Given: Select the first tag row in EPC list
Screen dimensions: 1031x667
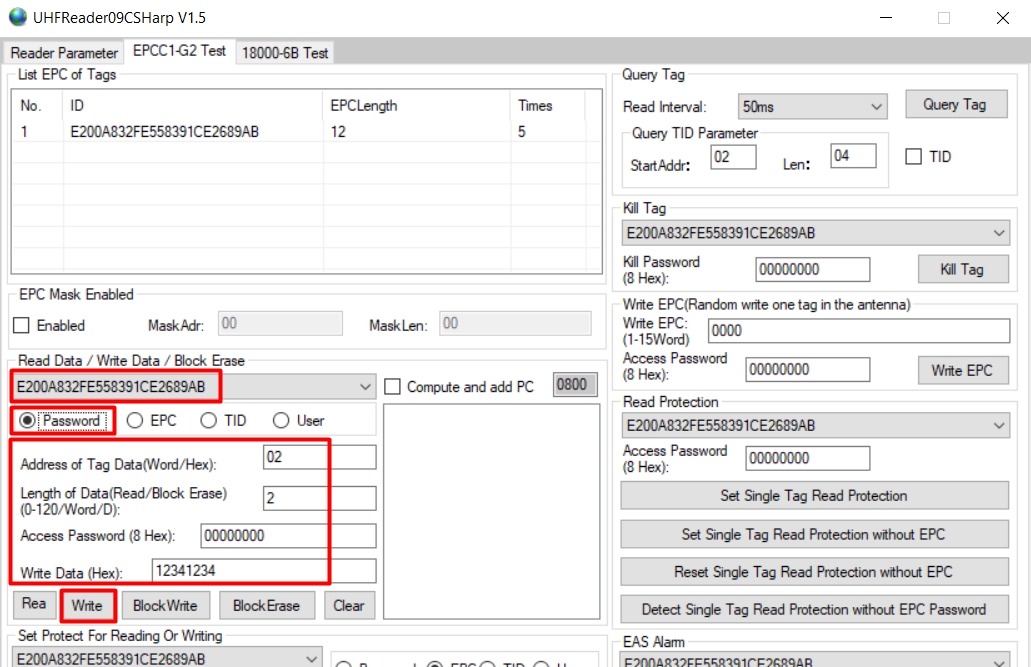Looking at the screenshot, I should [165, 131].
